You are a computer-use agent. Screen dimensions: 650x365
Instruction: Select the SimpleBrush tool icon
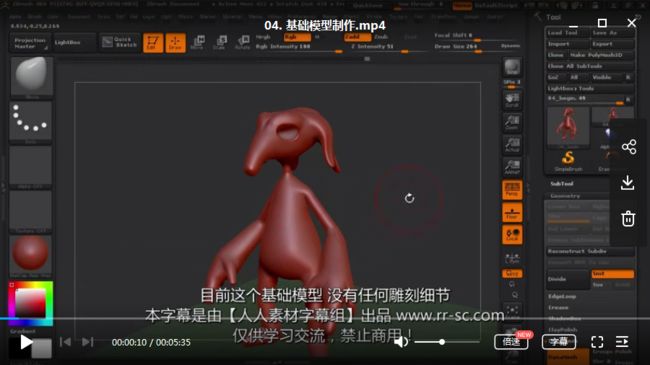(568, 161)
